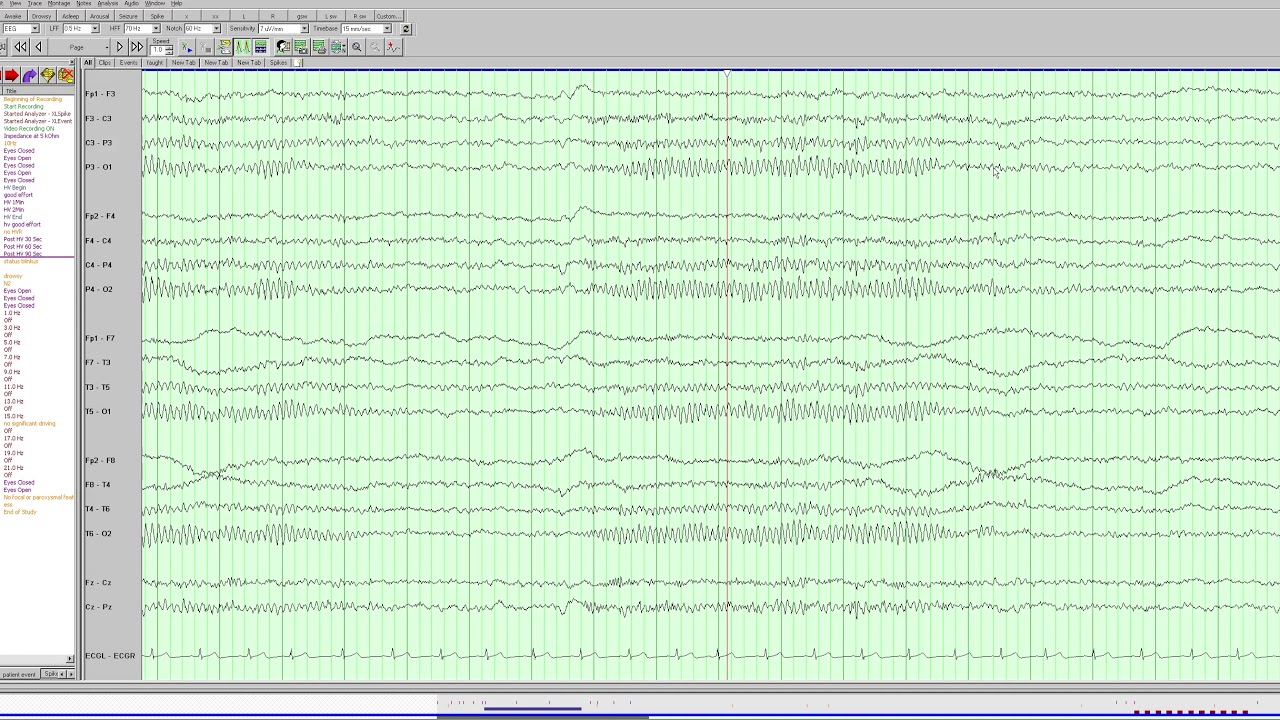Screen dimensions: 1280x720
Task: Click the print traces icon
Action: pyautogui.click(x=319, y=47)
